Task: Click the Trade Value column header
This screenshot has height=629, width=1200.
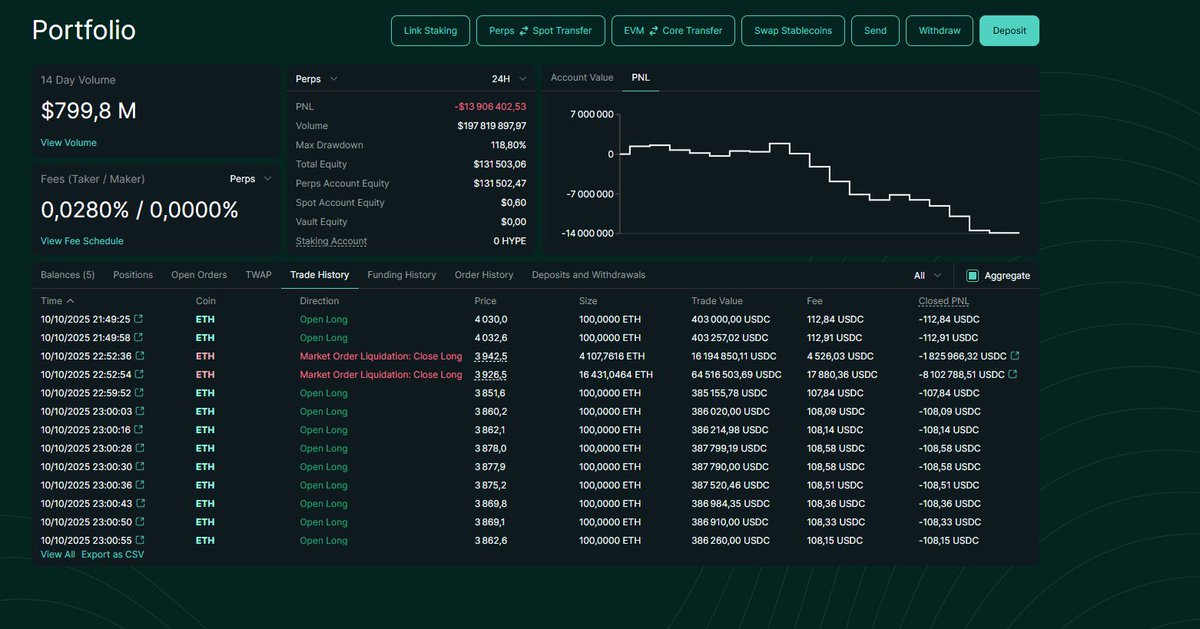Action: 718,301
